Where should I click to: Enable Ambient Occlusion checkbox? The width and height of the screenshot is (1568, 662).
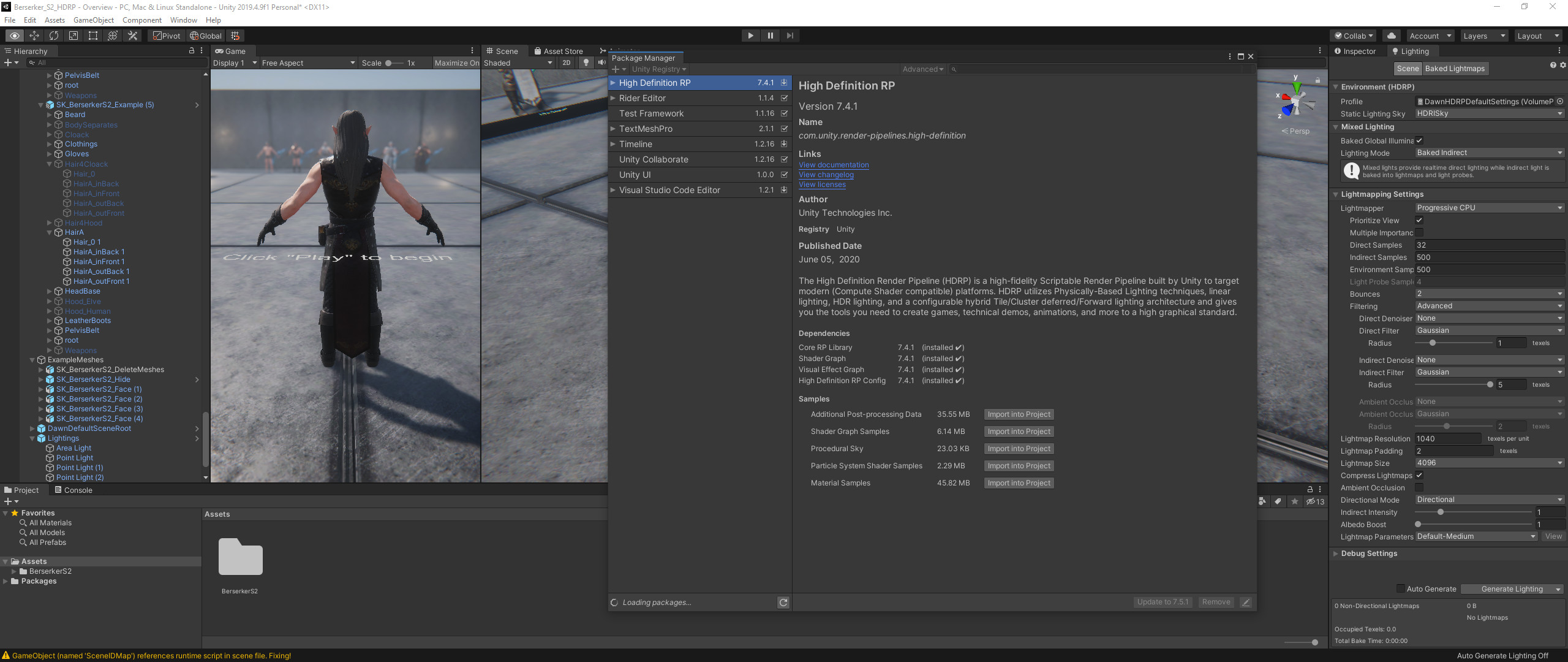pyautogui.click(x=1419, y=487)
